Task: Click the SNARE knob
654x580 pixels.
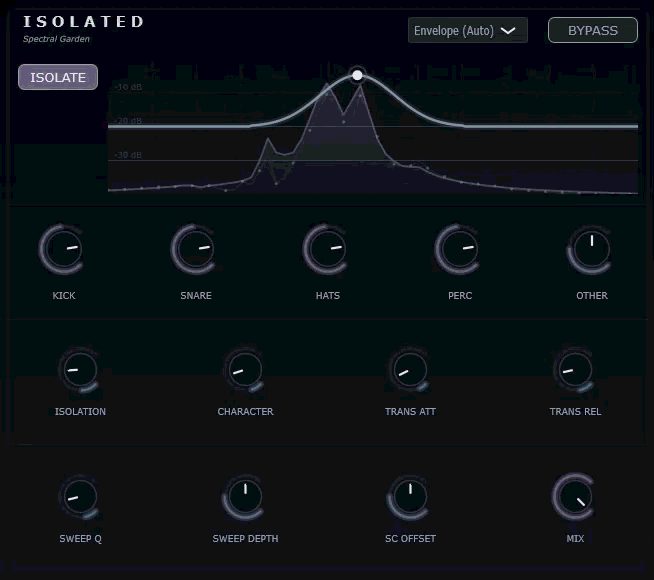Action: pos(194,249)
